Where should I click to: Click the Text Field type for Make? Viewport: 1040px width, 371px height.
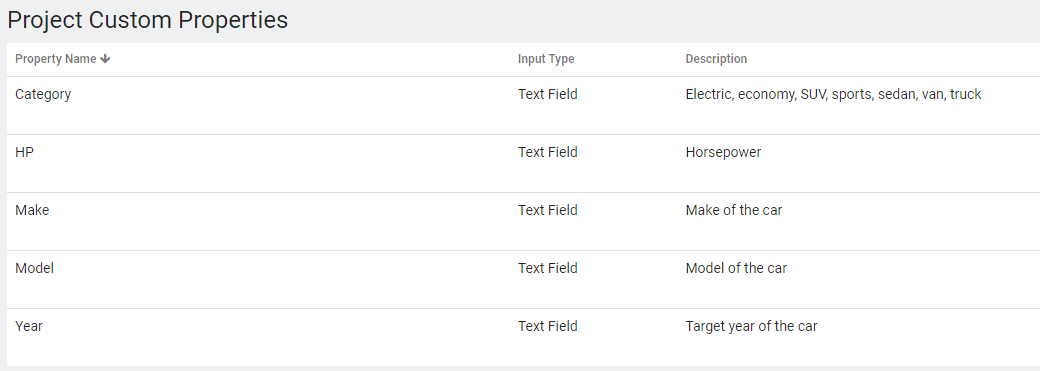coord(548,210)
